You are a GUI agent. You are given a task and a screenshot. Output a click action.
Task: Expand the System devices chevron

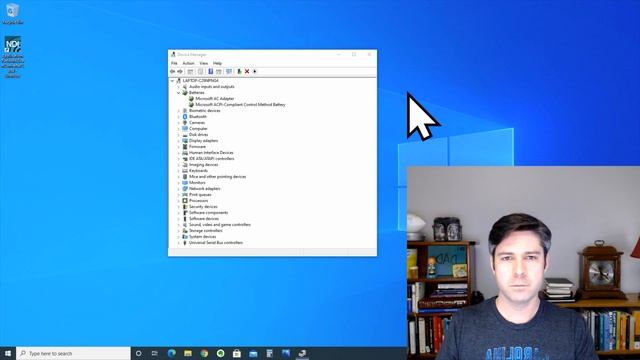178,237
